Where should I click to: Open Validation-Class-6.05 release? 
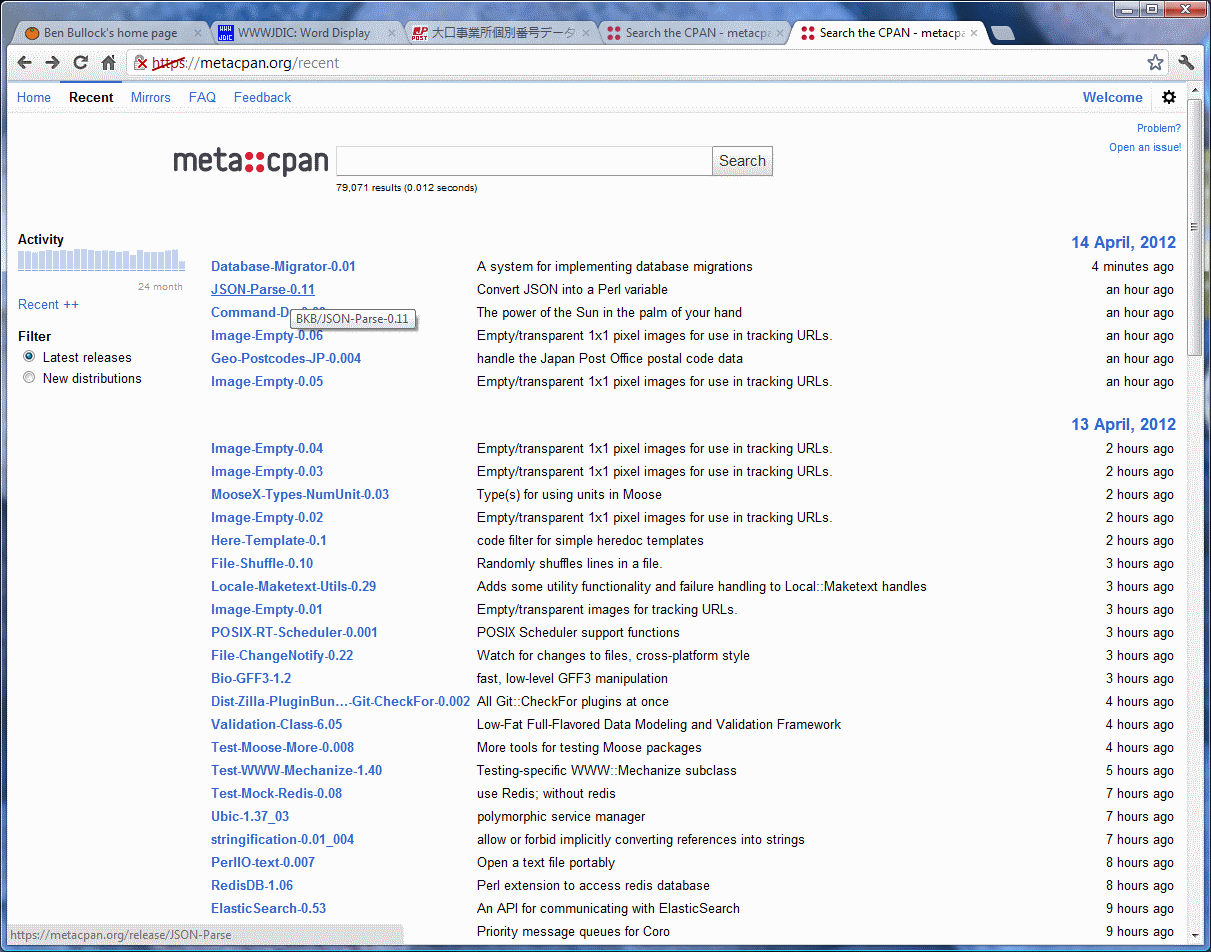click(x=276, y=724)
